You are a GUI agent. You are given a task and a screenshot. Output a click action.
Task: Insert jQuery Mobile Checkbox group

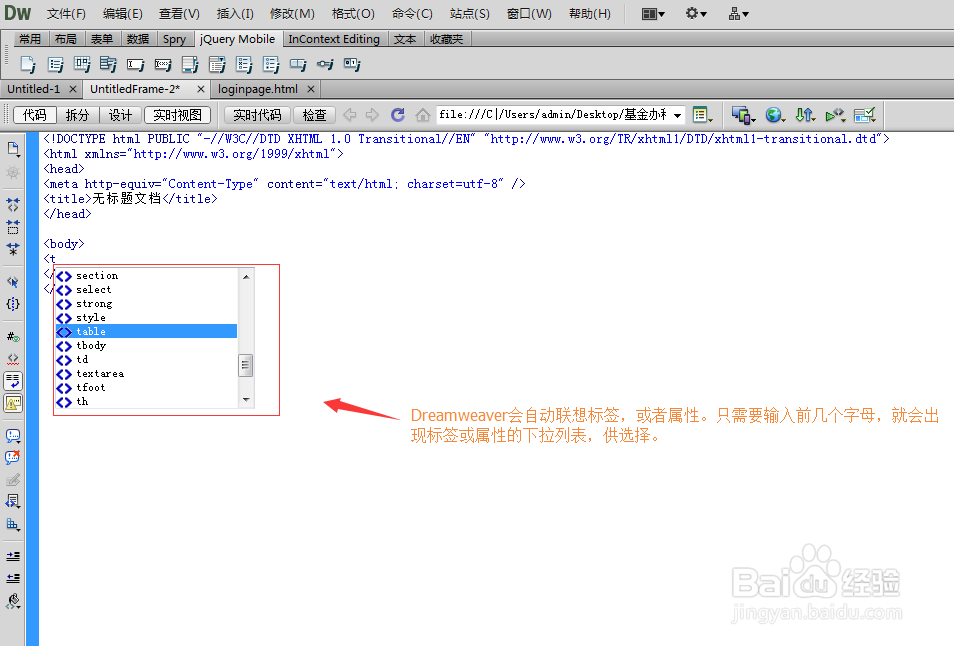244,64
